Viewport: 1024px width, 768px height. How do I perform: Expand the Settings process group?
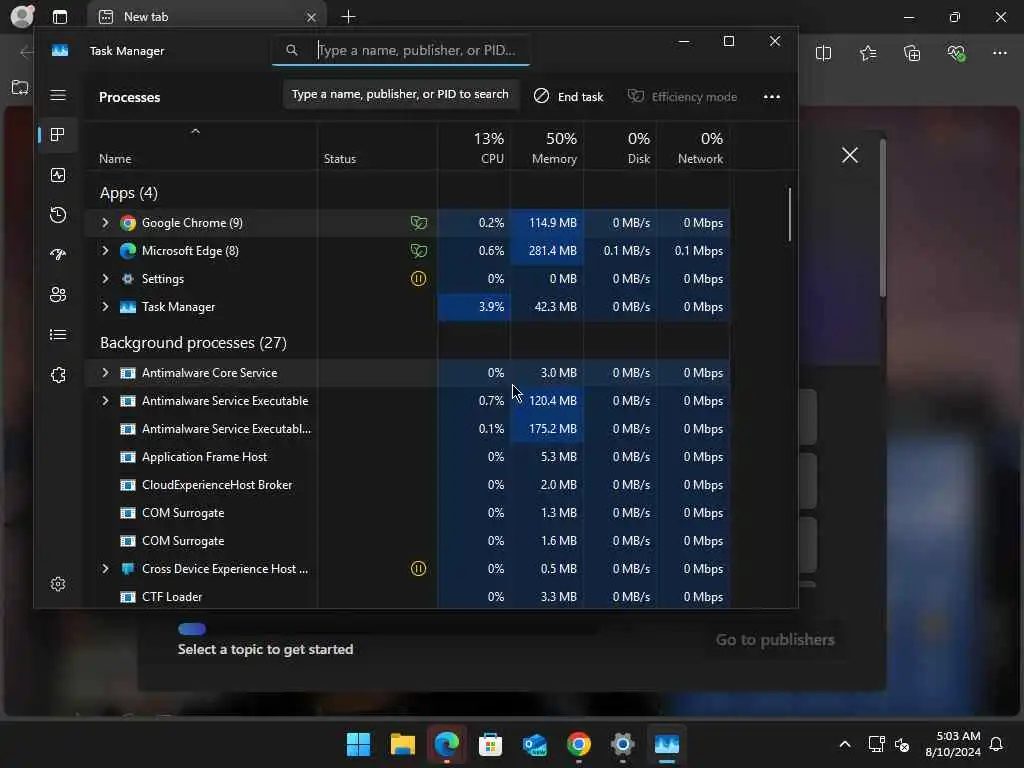105,279
